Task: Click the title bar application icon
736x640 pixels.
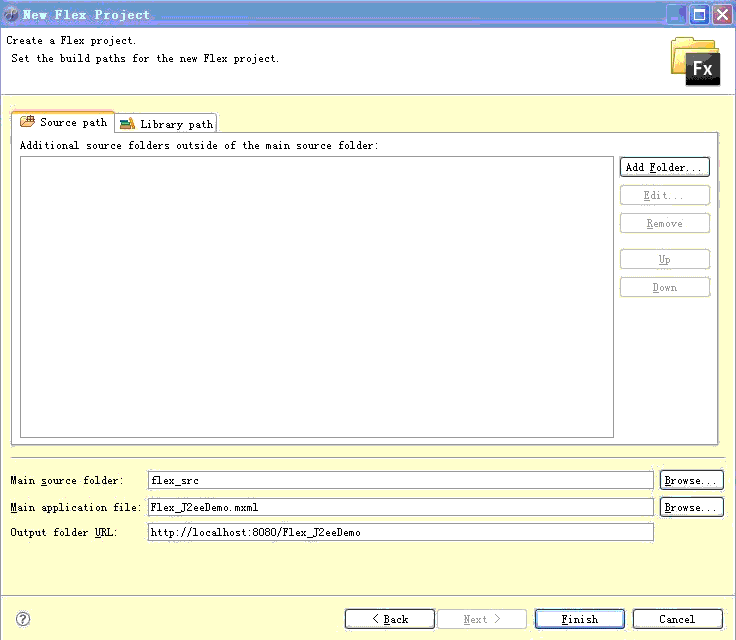Action: tap(10, 15)
